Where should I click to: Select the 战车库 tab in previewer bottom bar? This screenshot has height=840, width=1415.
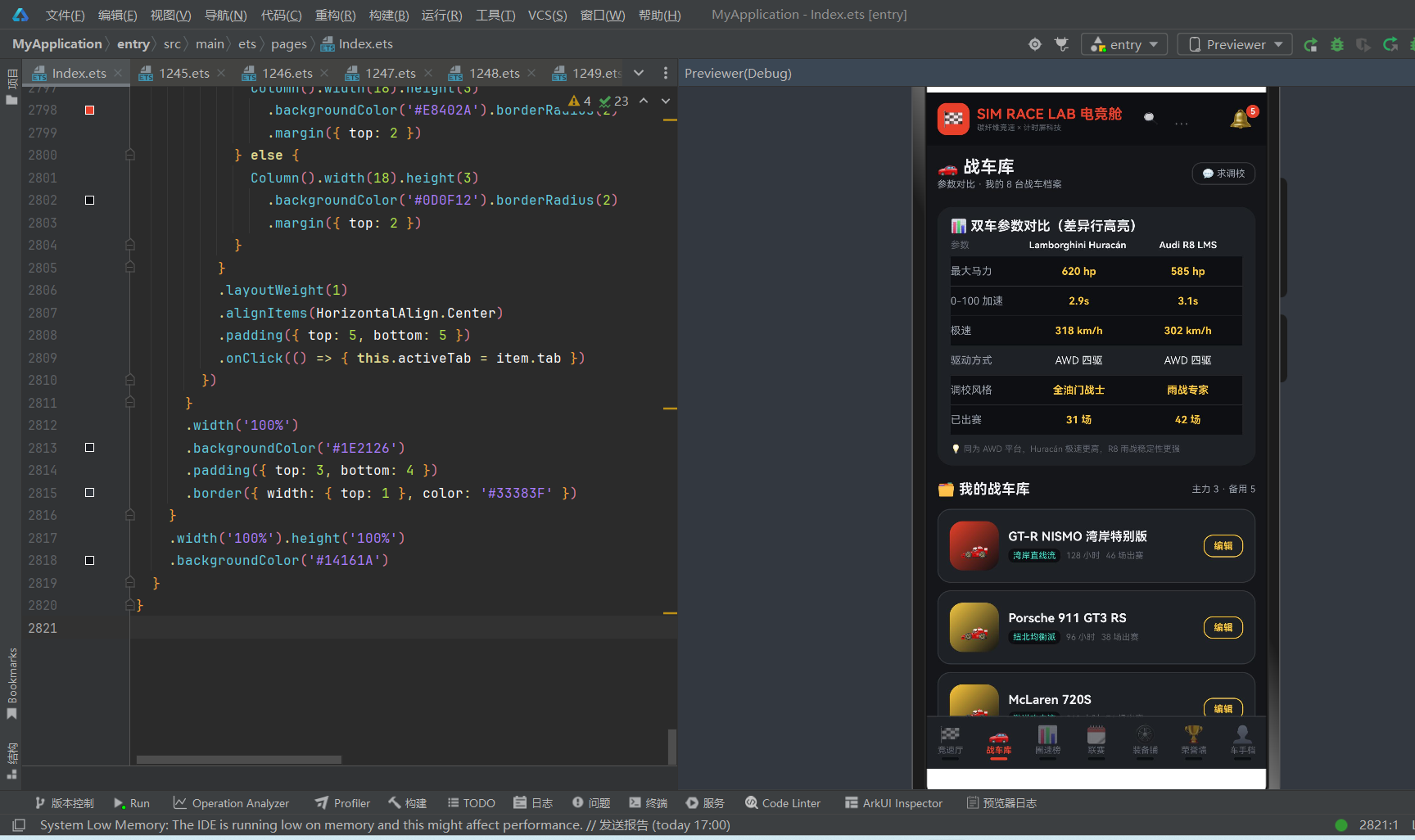[998, 741]
